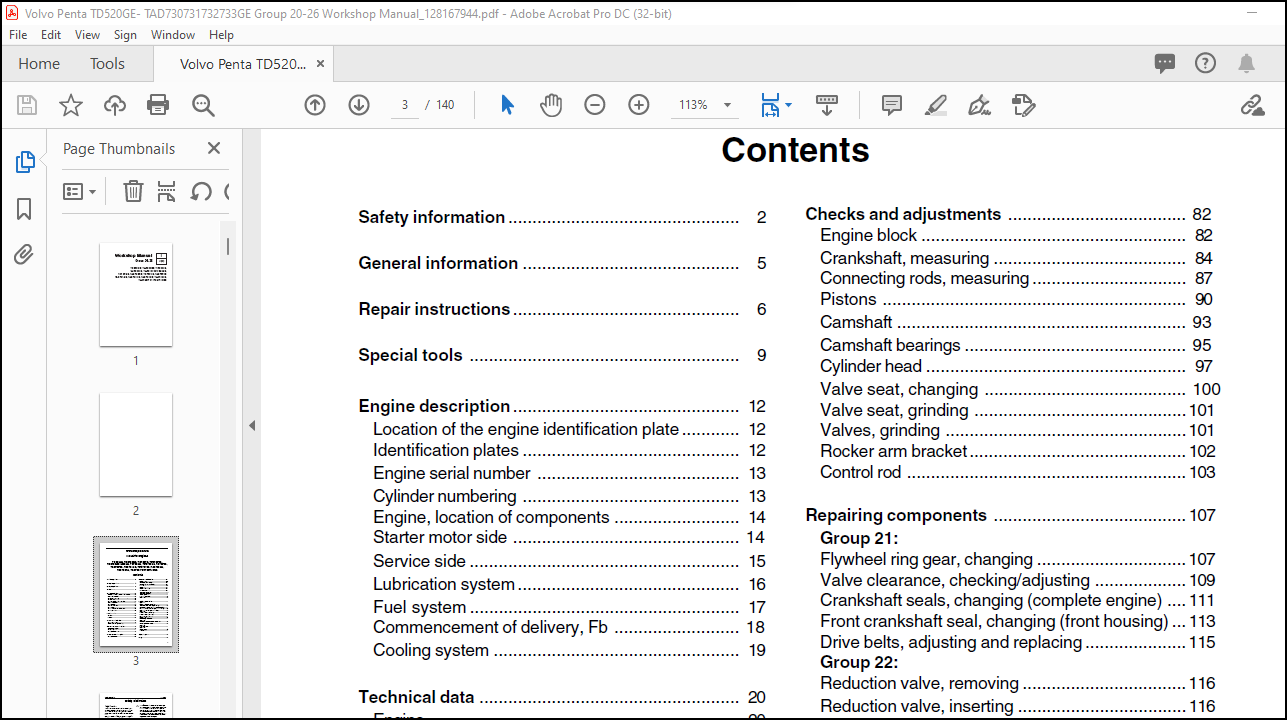Add a sticky note comment

(892, 105)
